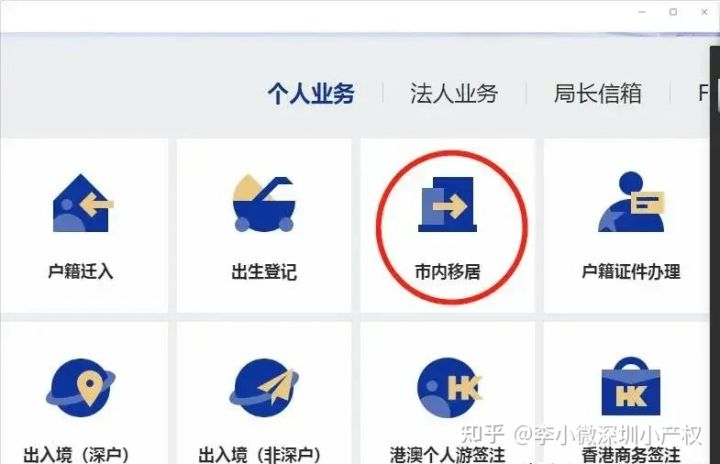Image resolution: width=720 pixels, height=464 pixels.
Task: Open the 出入境（深户） location globe icon
Action: coord(81,388)
